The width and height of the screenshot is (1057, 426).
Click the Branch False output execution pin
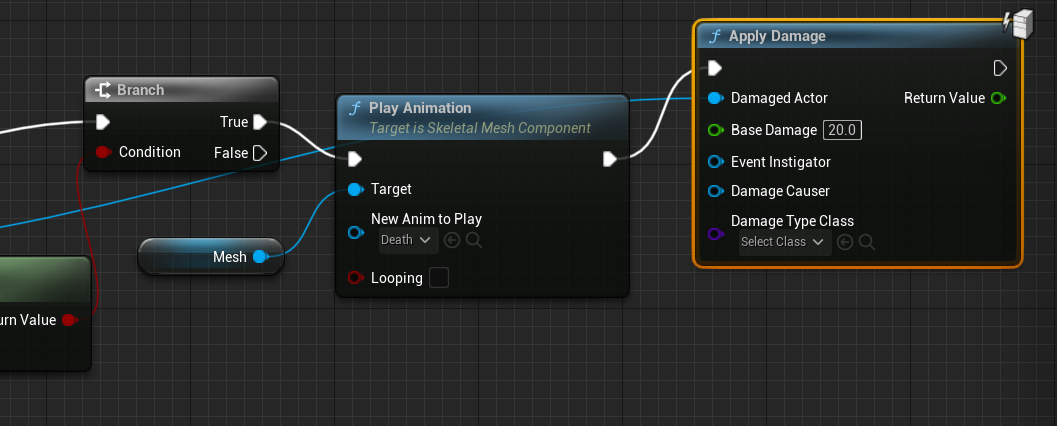coord(260,153)
